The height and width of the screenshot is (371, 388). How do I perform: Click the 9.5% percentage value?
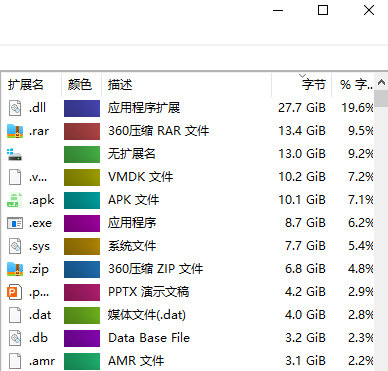pos(360,131)
